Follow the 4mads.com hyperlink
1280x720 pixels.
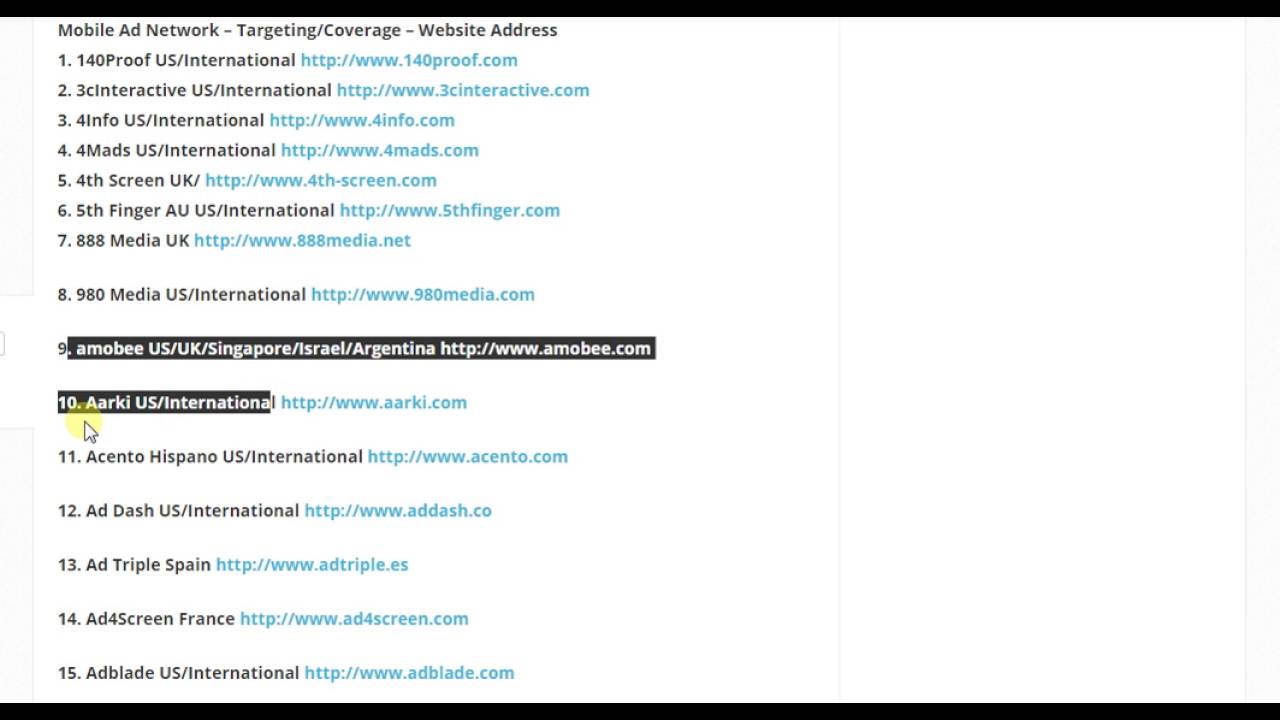(380, 150)
